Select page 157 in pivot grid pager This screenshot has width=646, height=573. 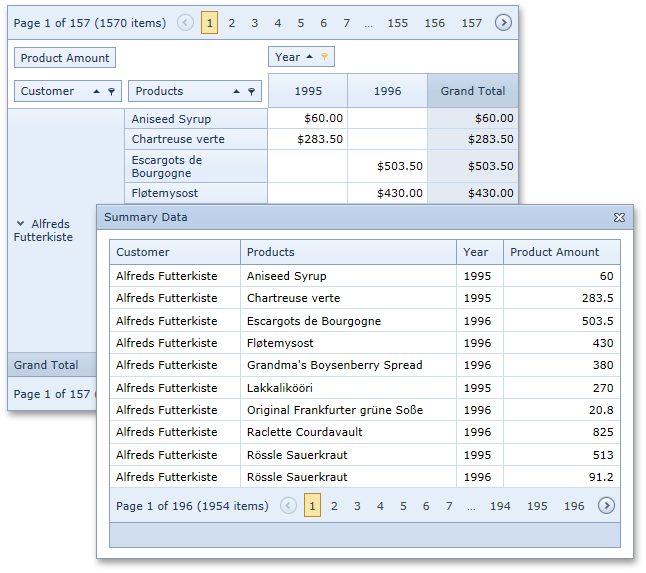point(471,22)
